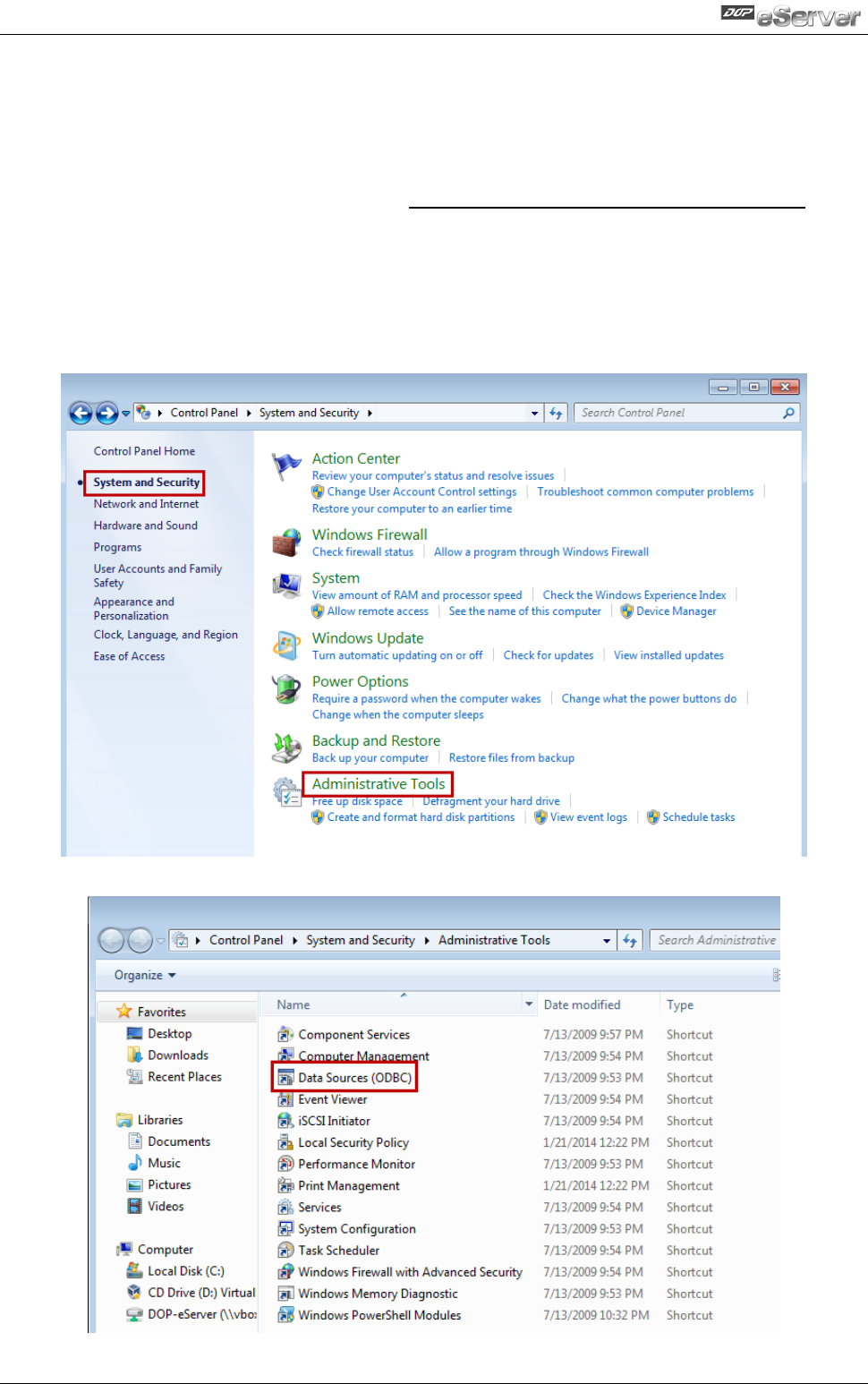Open address bar dropdown in Administrative Tools window
This screenshot has height=1384, width=868.
607,941
